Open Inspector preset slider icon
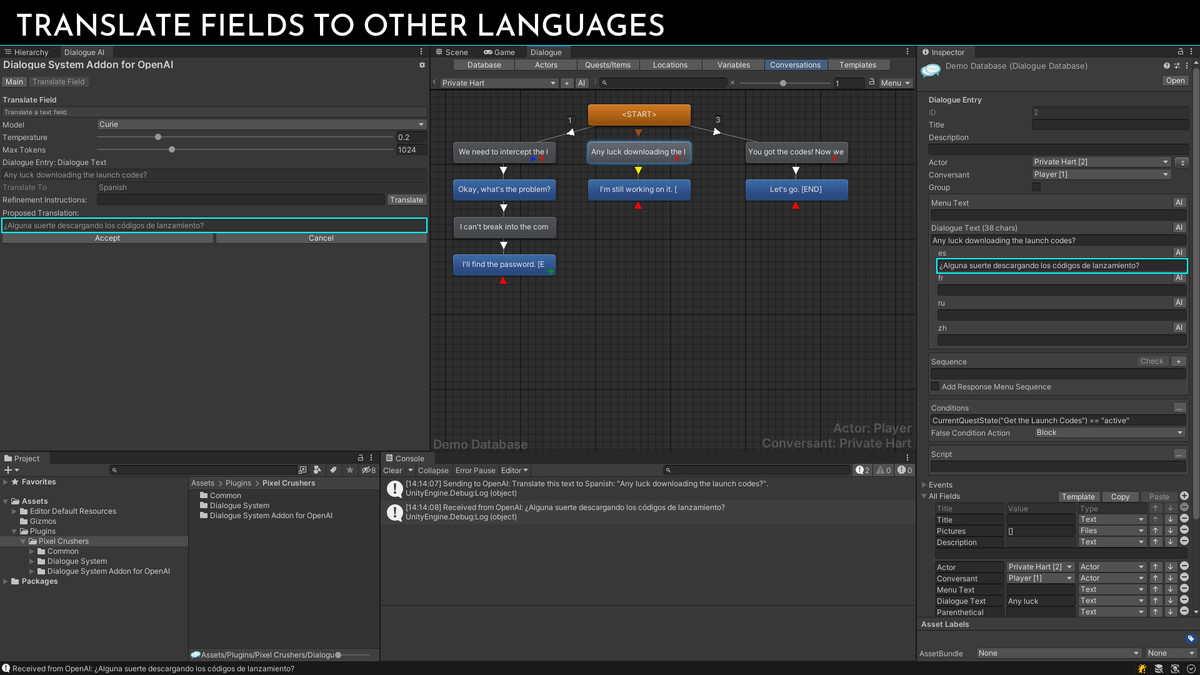 click(x=1176, y=66)
